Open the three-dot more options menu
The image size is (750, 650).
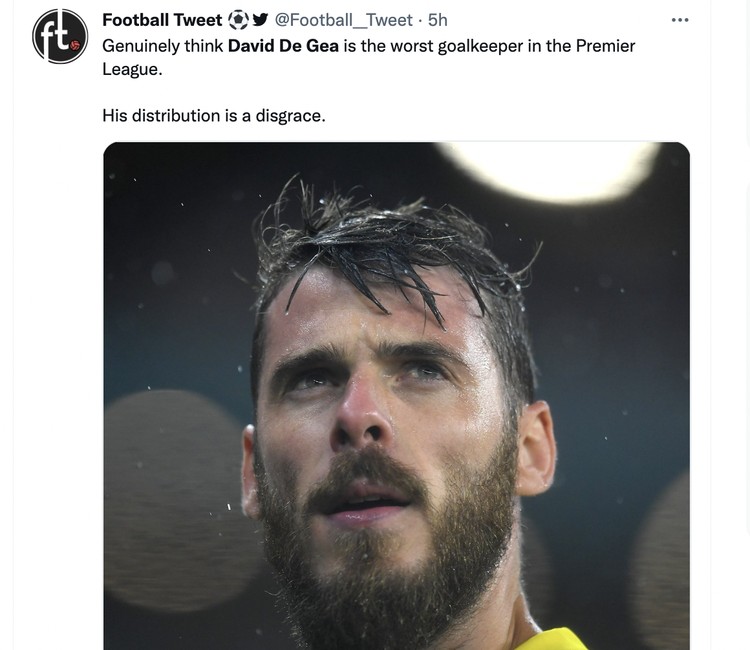point(680,20)
